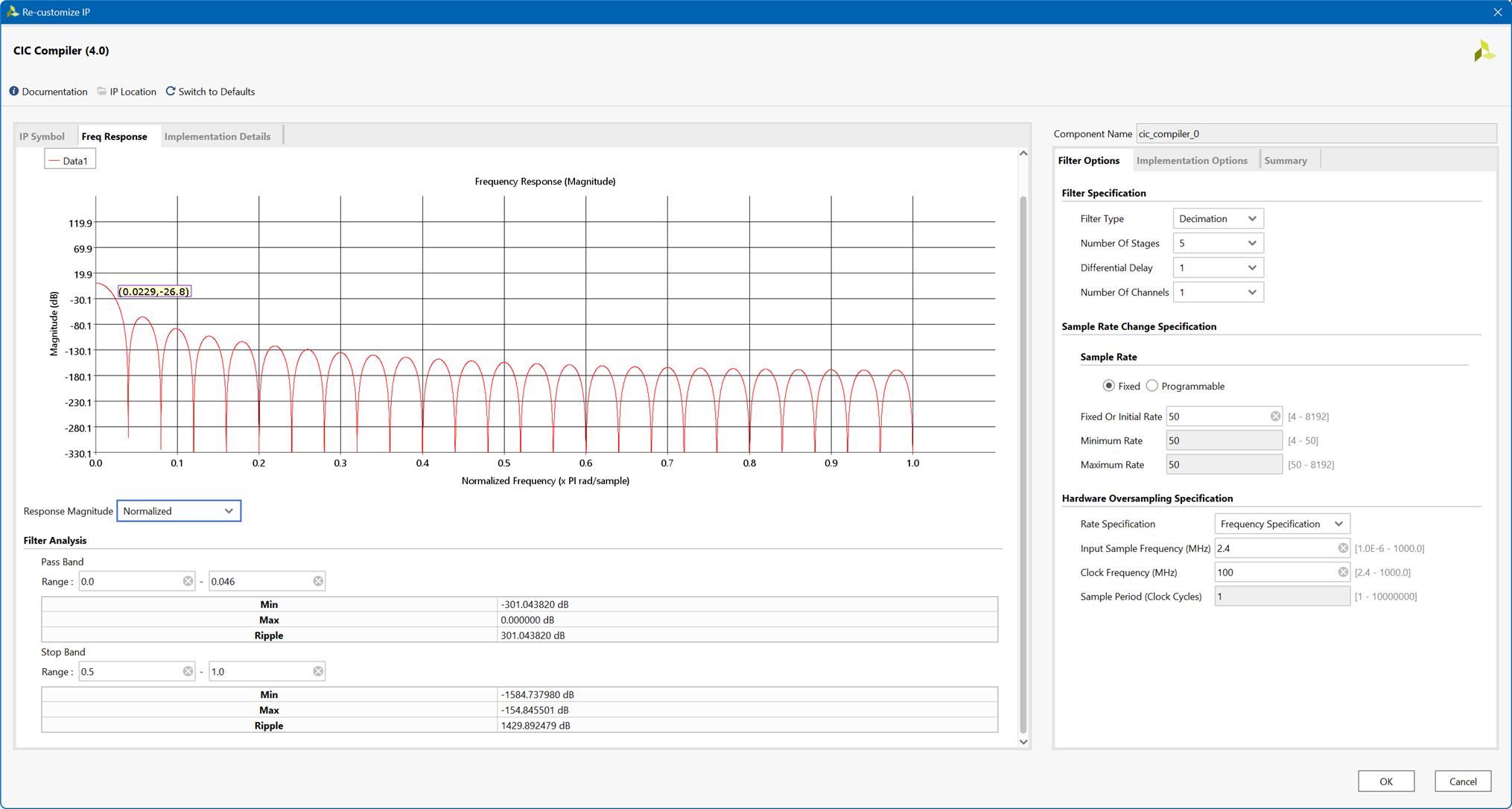
Task: Select the Fixed sample rate option
Action: [1108, 386]
